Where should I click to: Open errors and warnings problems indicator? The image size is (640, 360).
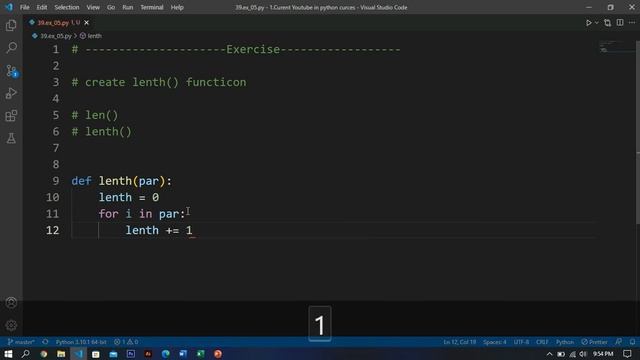(126, 342)
